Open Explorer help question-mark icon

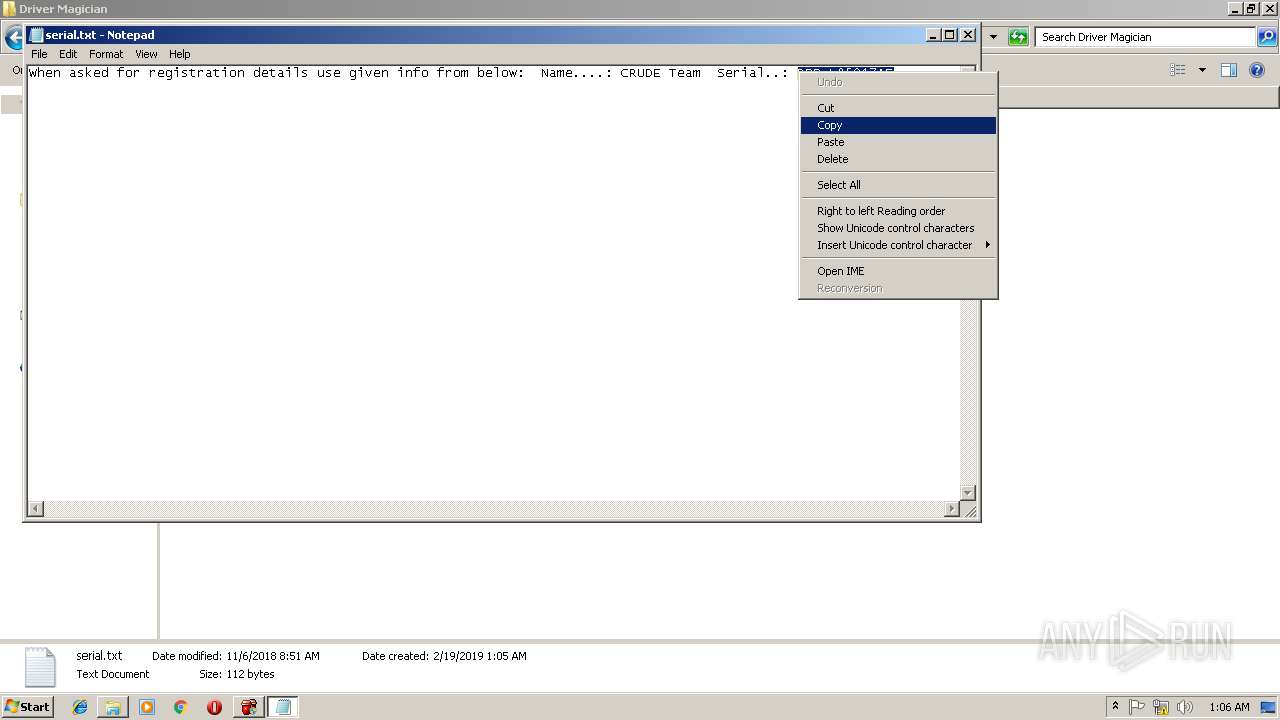click(1258, 70)
